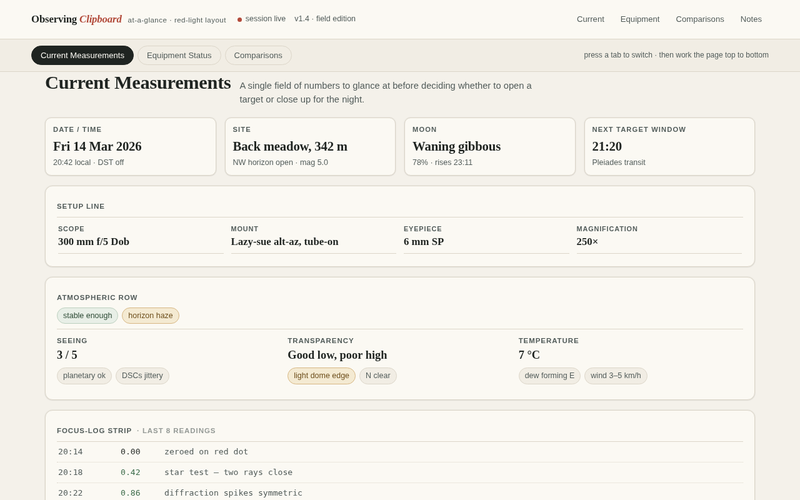Click the session live status text
The width and height of the screenshot is (800, 500).
[x=265, y=18]
